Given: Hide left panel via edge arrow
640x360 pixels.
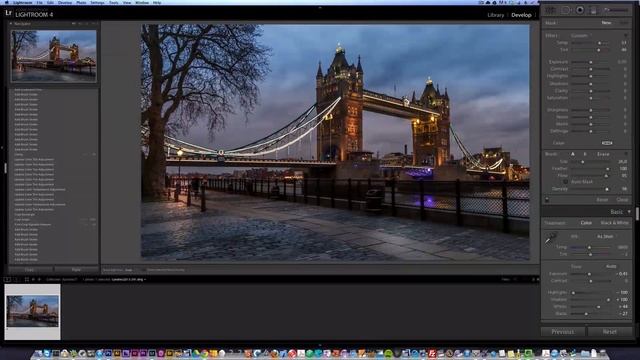Looking at the screenshot, I should [x=2, y=148].
